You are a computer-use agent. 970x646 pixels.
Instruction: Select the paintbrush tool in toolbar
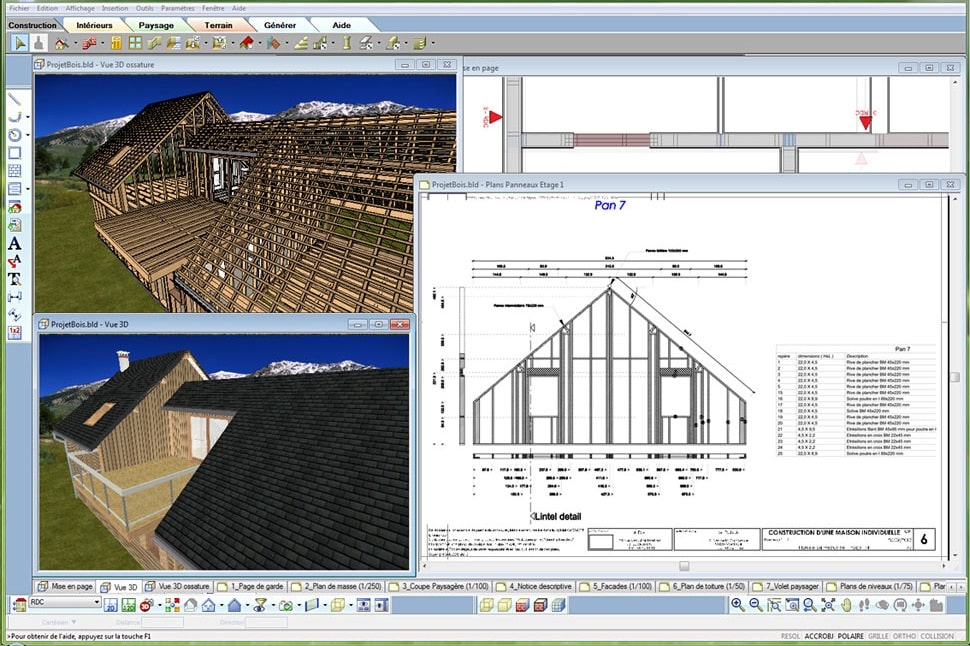tap(38, 43)
